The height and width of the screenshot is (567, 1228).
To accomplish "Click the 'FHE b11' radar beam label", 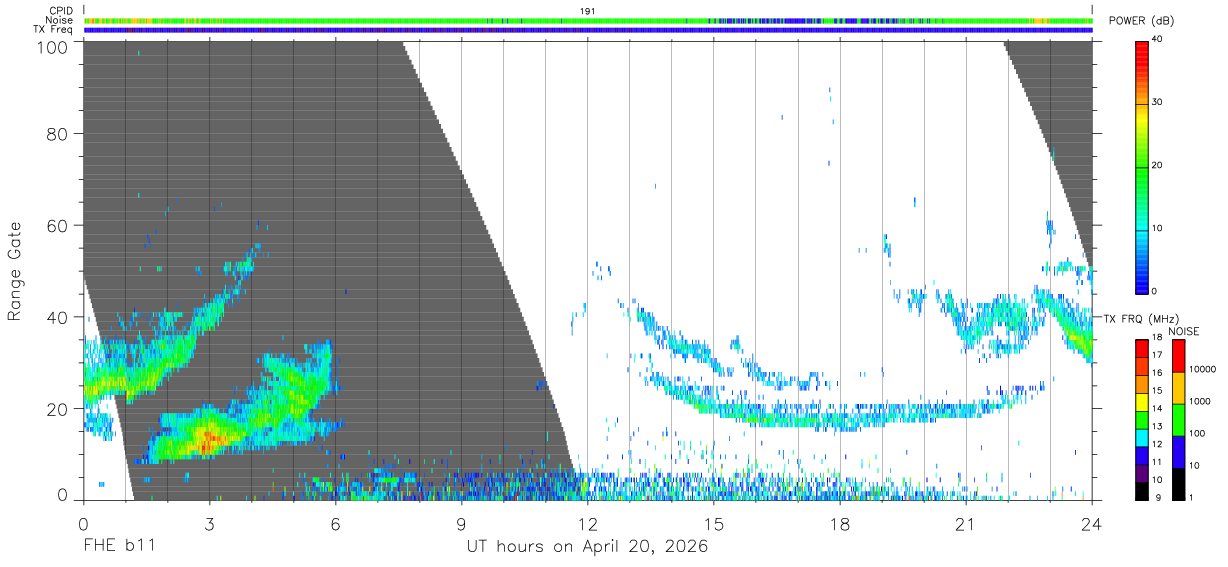I will [x=118, y=547].
